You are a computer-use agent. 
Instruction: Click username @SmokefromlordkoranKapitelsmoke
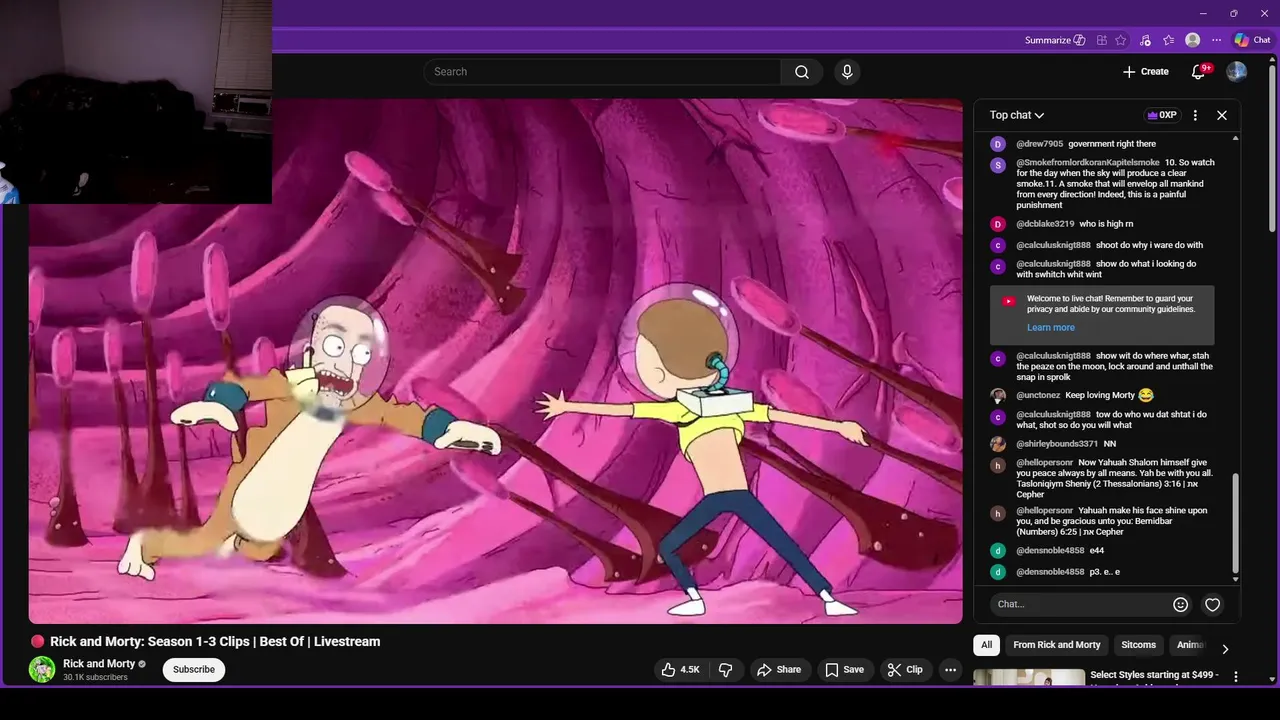point(1088,163)
